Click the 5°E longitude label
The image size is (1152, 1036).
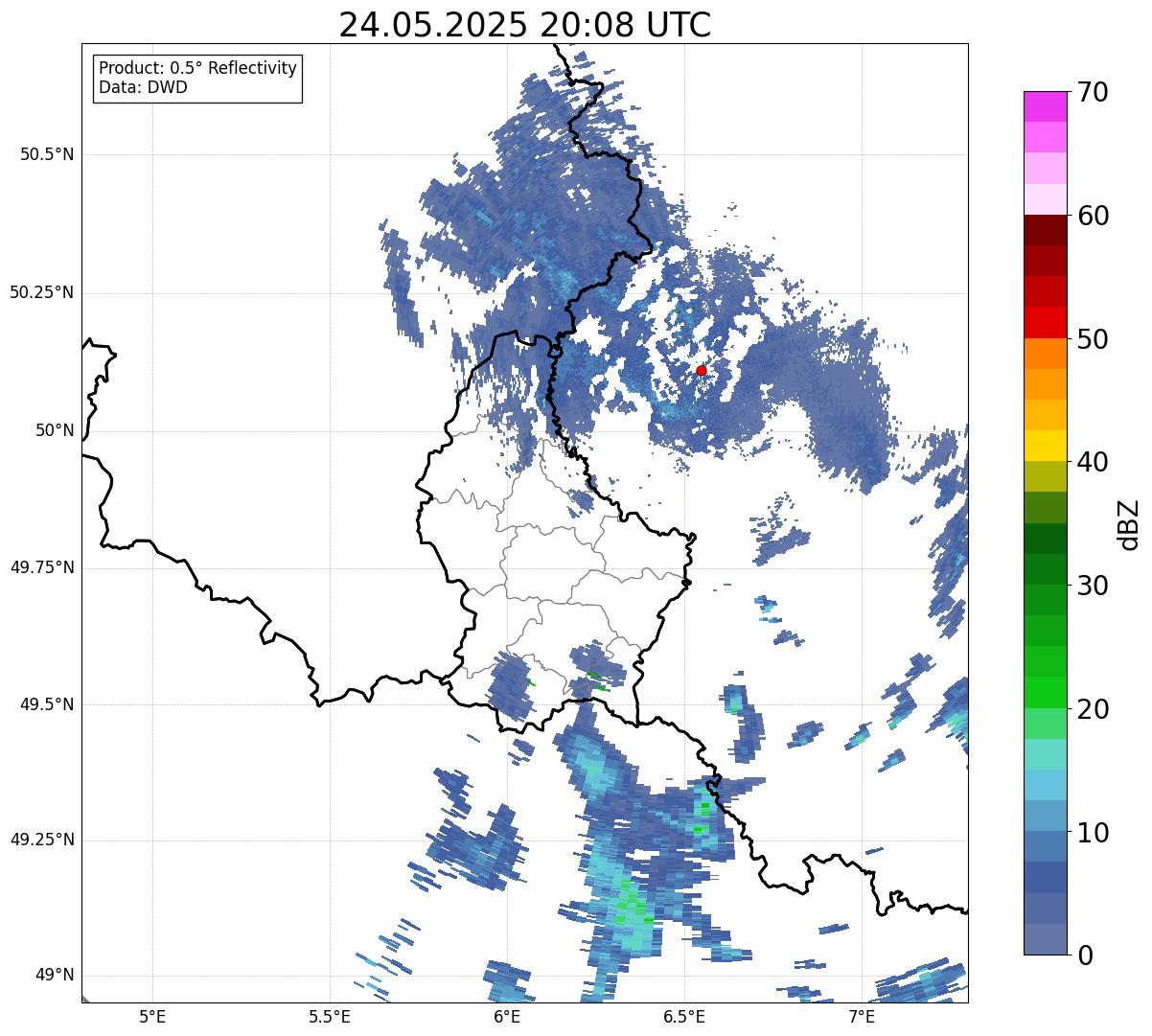152,1016
